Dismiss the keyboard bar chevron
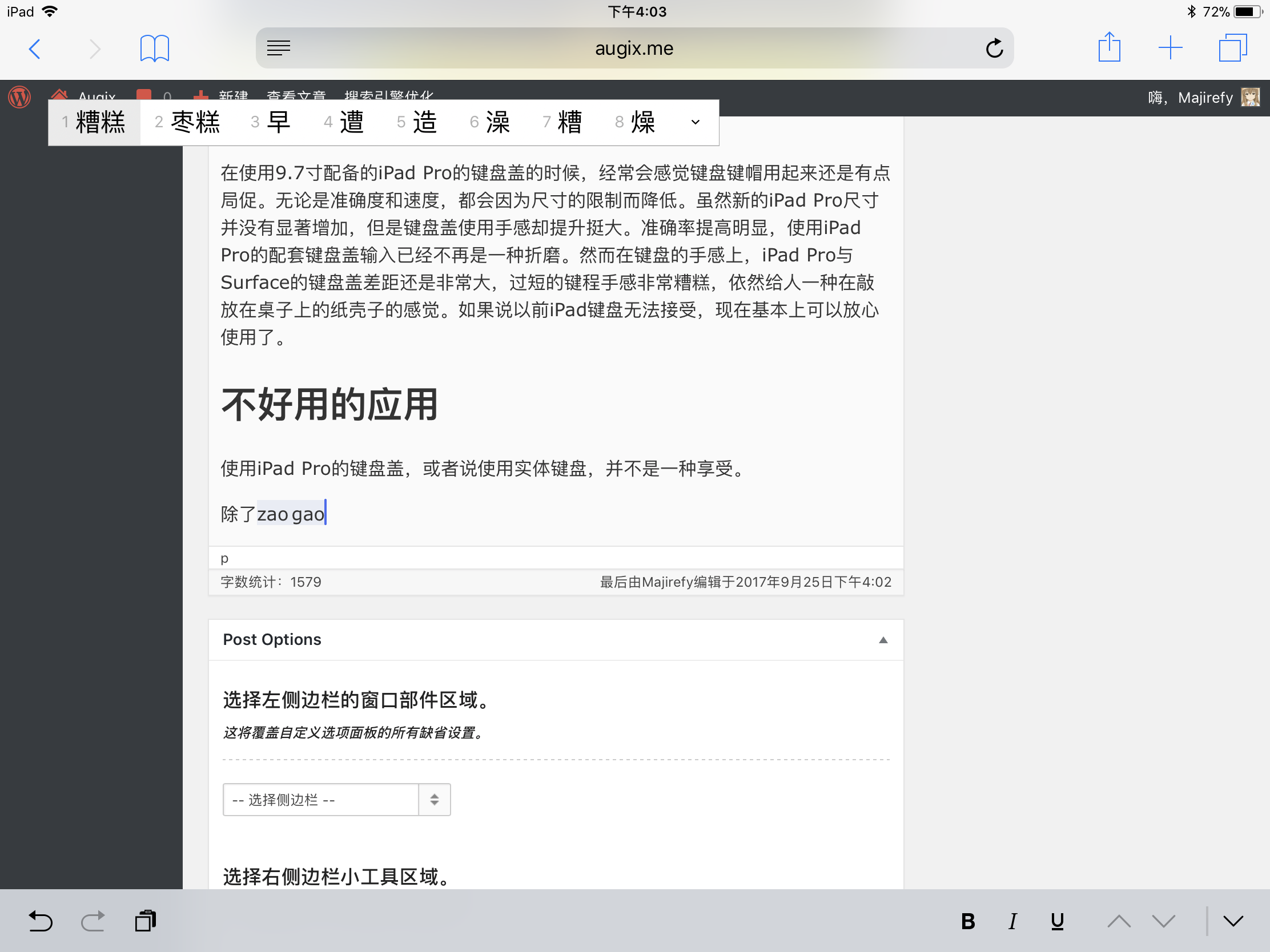1270x952 pixels. pos(1233,922)
